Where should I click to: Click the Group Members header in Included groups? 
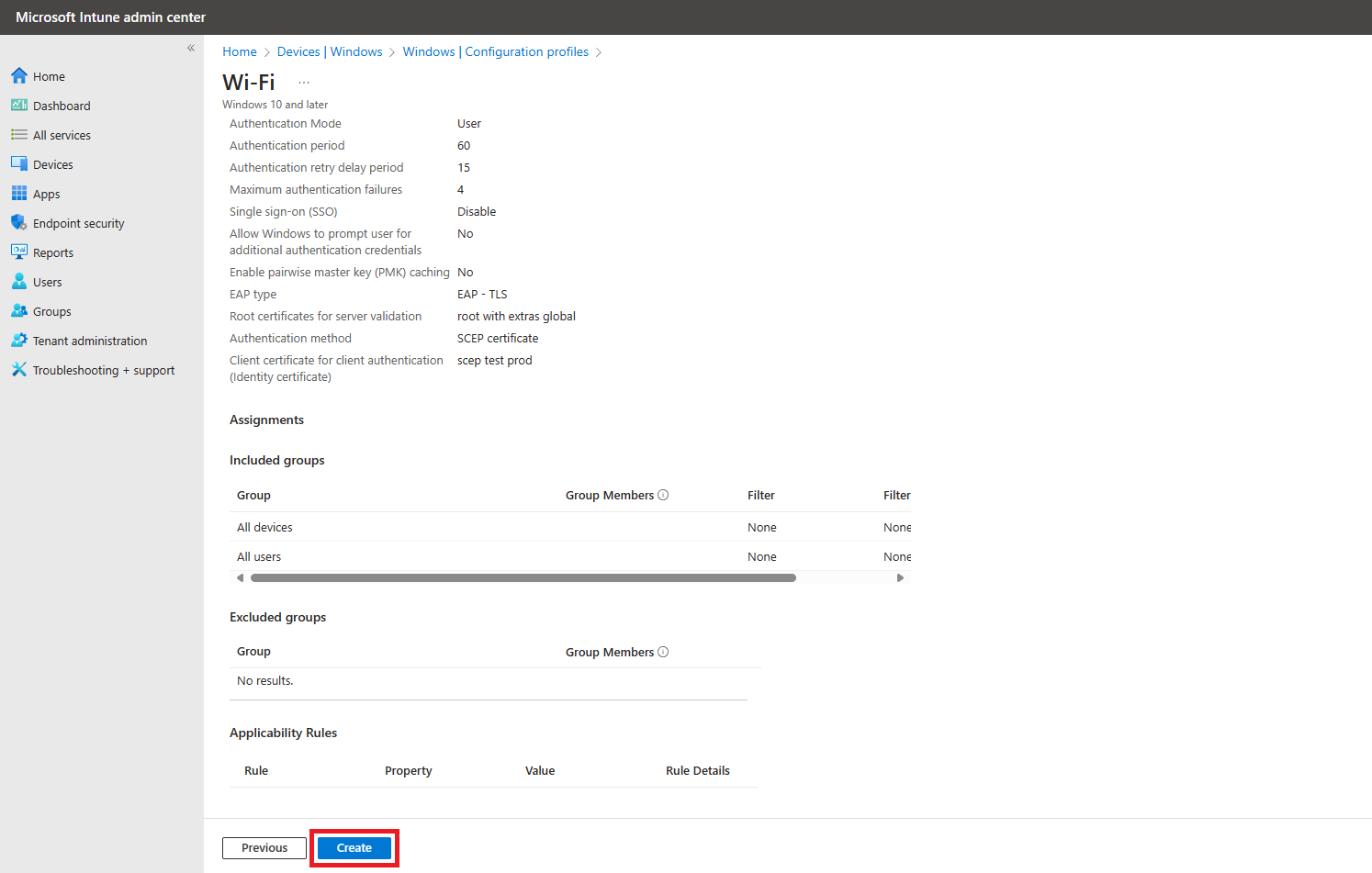coord(610,495)
